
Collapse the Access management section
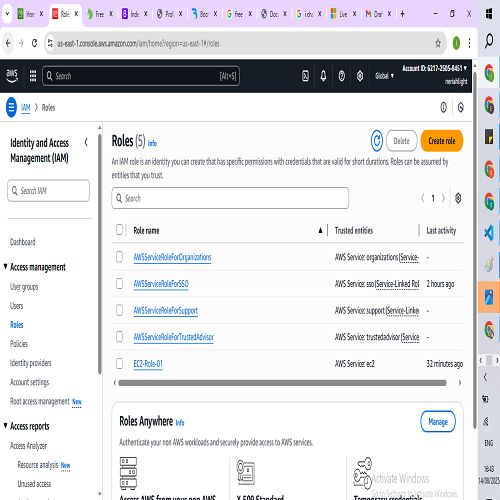pos(5,267)
